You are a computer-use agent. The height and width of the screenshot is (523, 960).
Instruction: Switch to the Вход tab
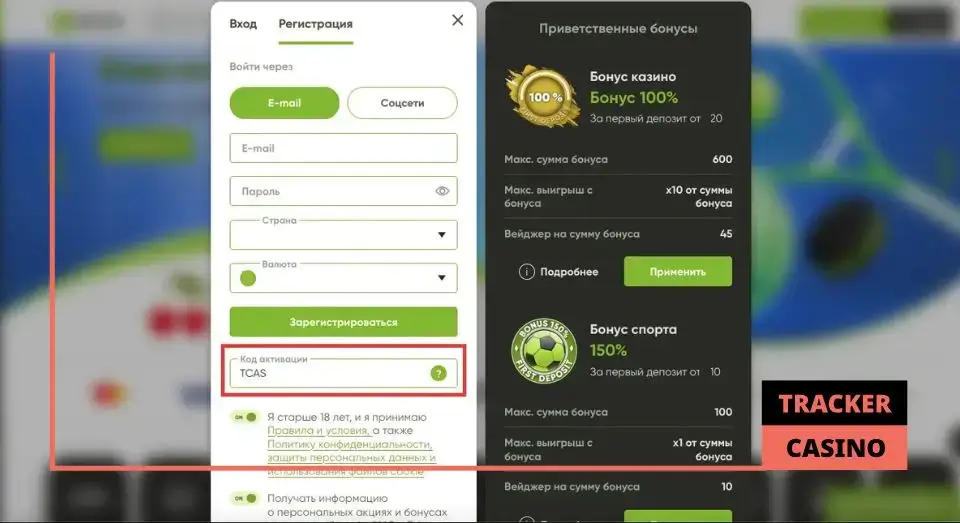coord(243,24)
